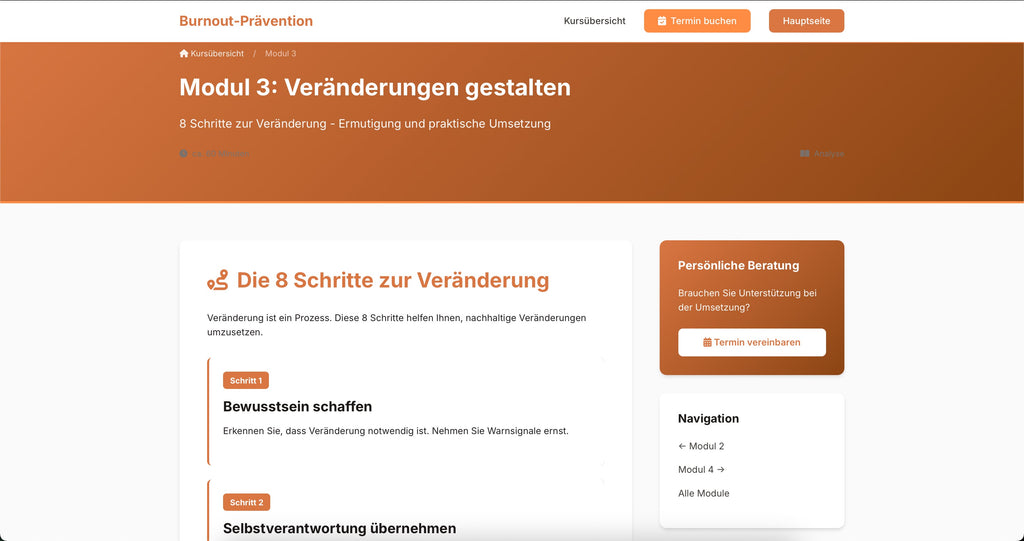Click the Termin vereinbaren button
1024x541 pixels.
(752, 342)
